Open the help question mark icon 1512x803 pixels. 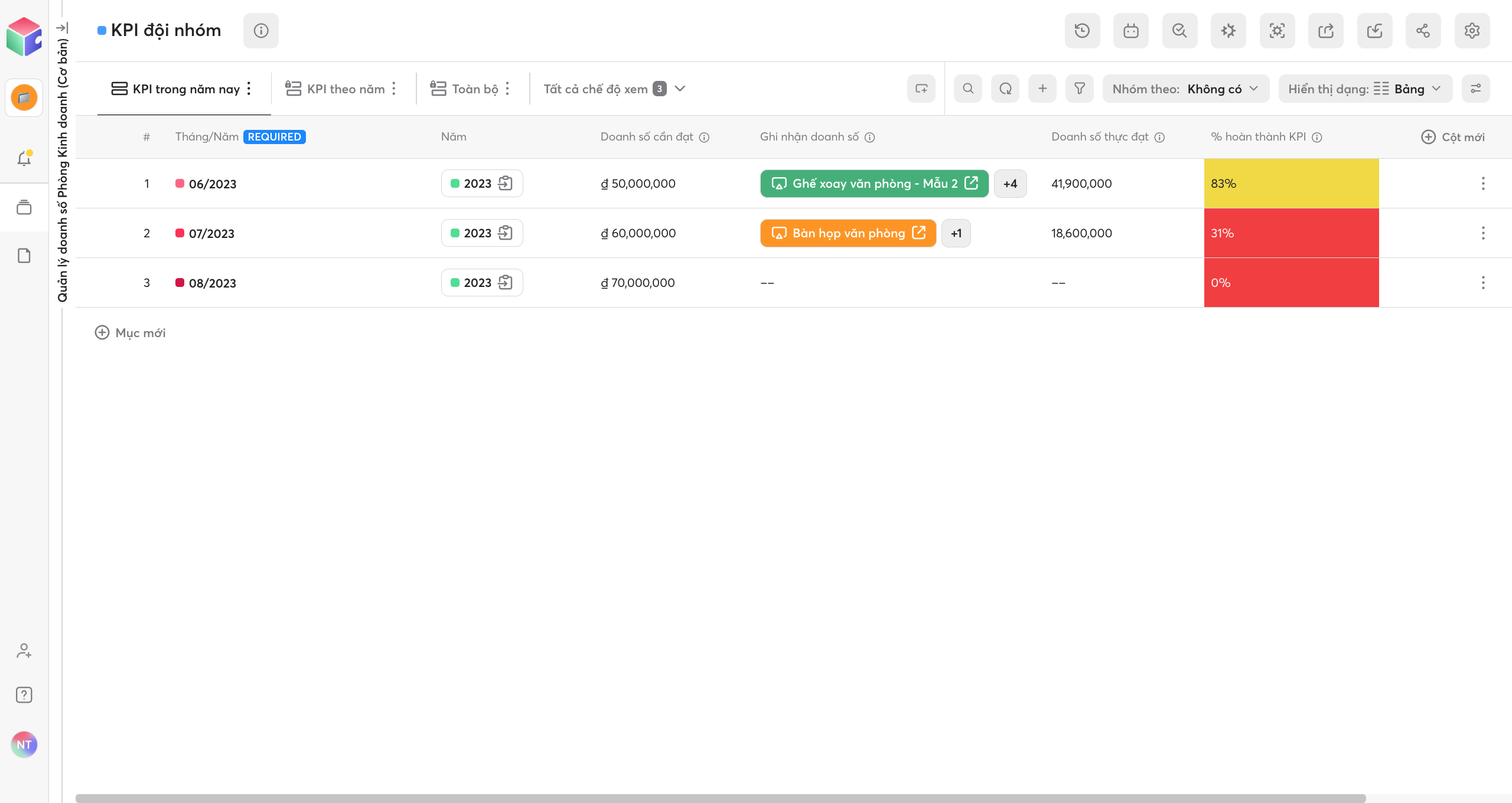pos(24,695)
